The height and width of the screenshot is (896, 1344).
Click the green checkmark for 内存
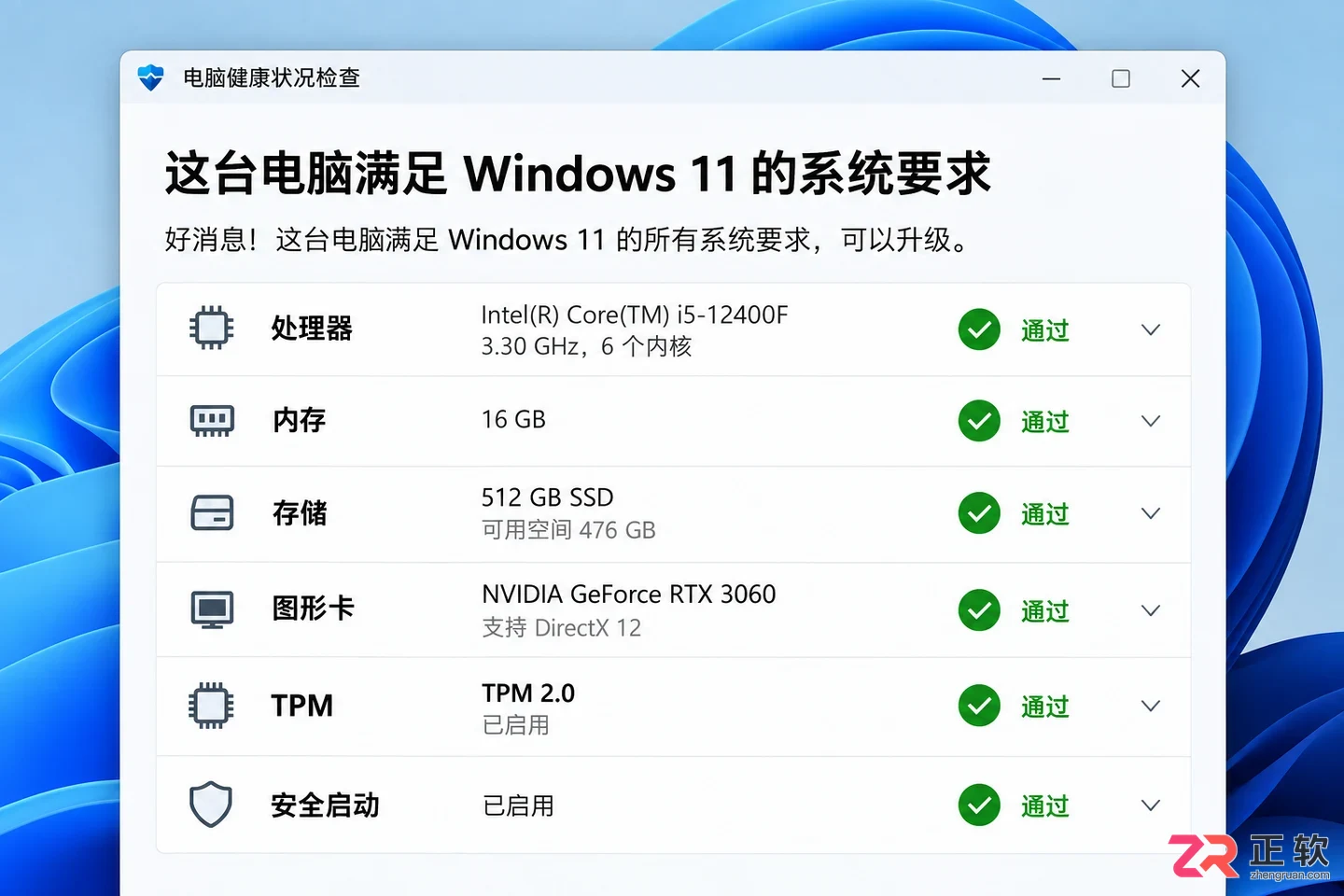(979, 421)
